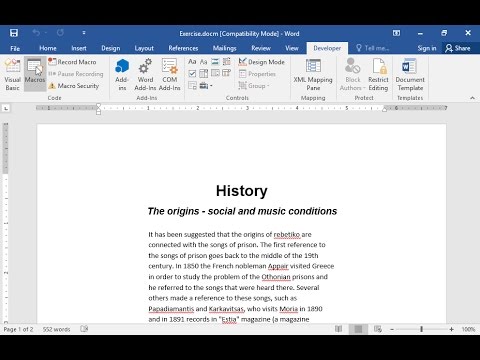Open the Document Template dialog
480x360 pixels.
coord(410,75)
